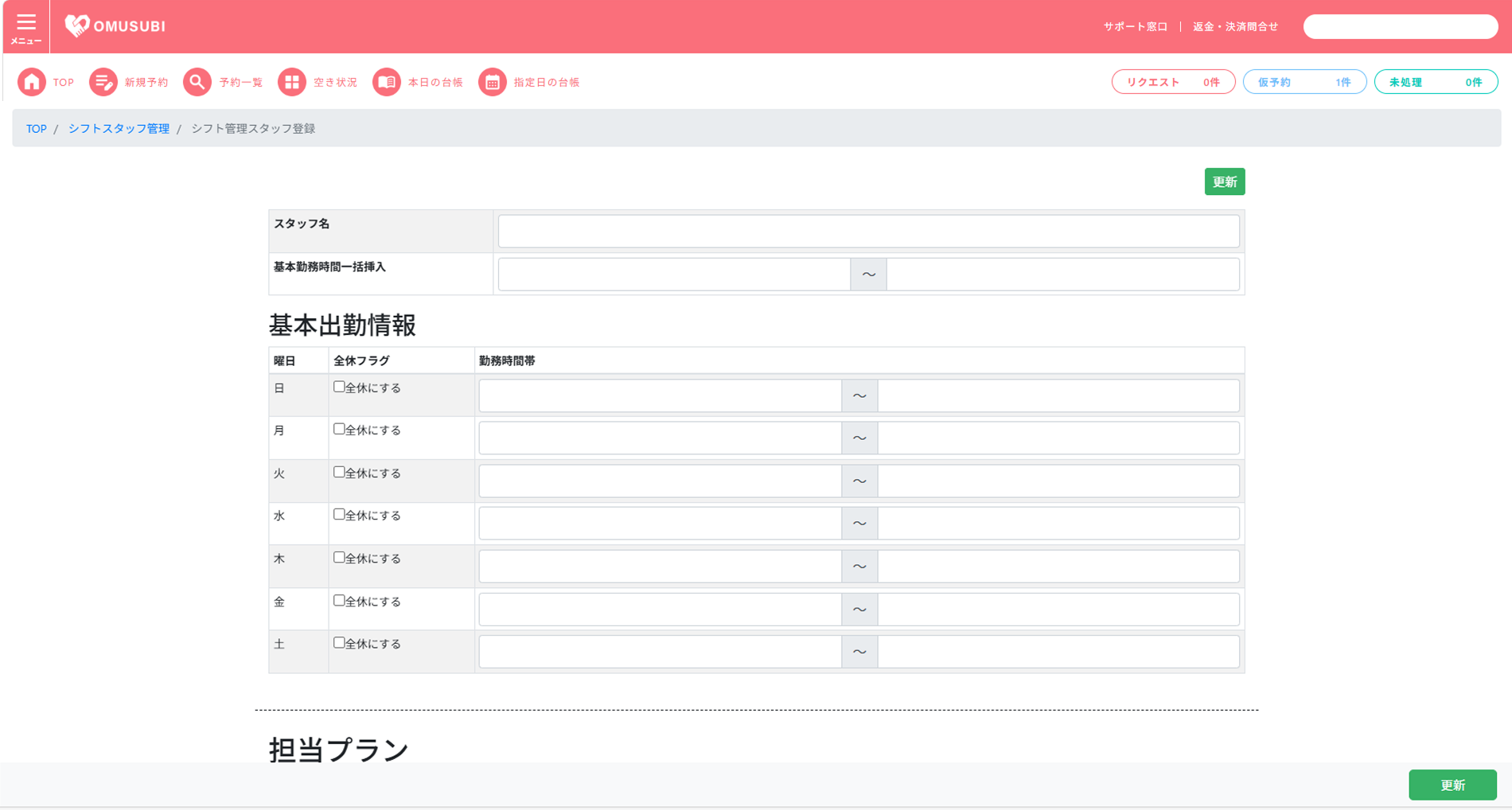Focus the 月 row end time field
The image size is (1512, 810).
point(1058,438)
